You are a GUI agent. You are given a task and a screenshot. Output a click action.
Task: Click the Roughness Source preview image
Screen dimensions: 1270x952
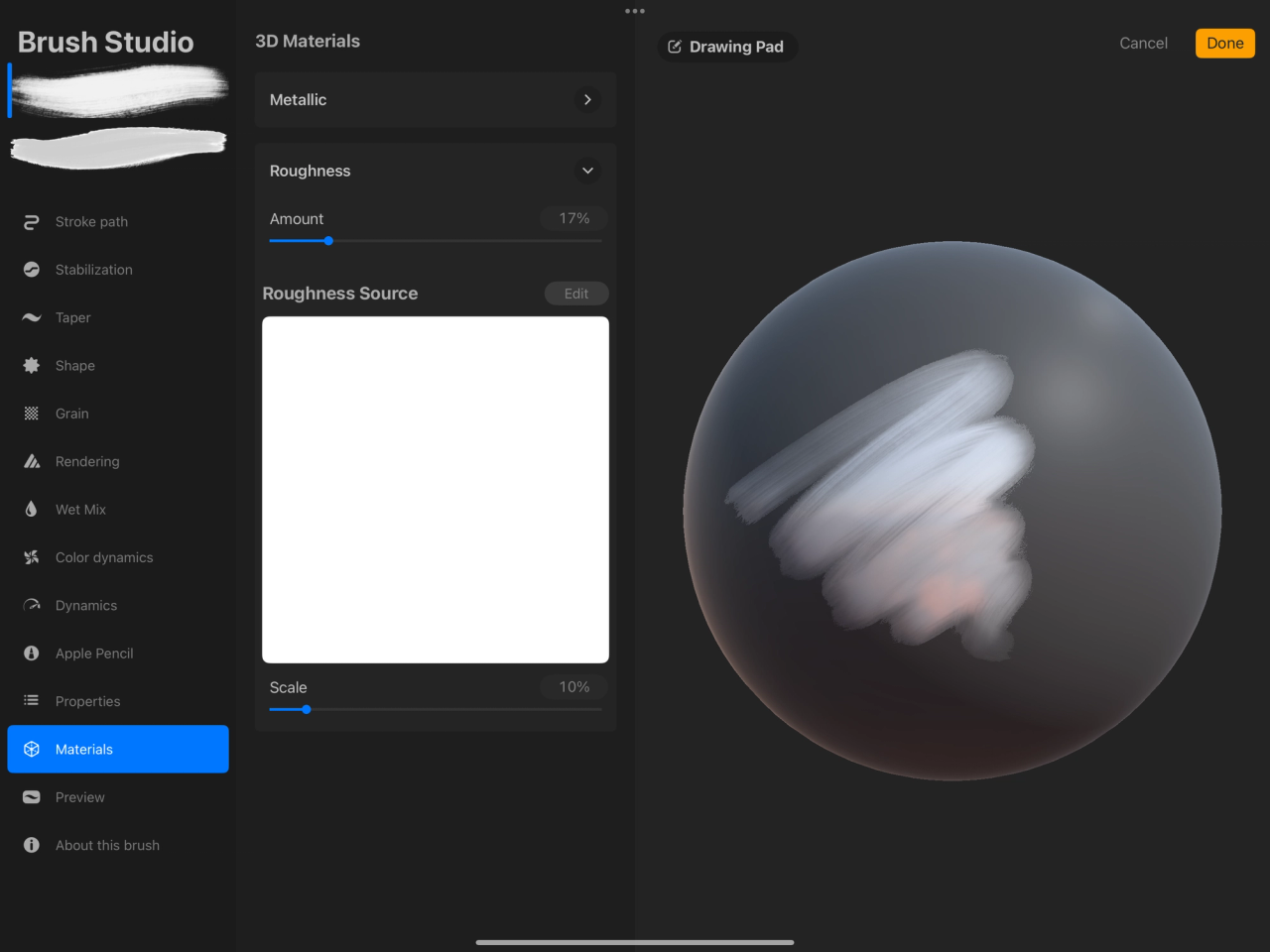[x=435, y=489]
